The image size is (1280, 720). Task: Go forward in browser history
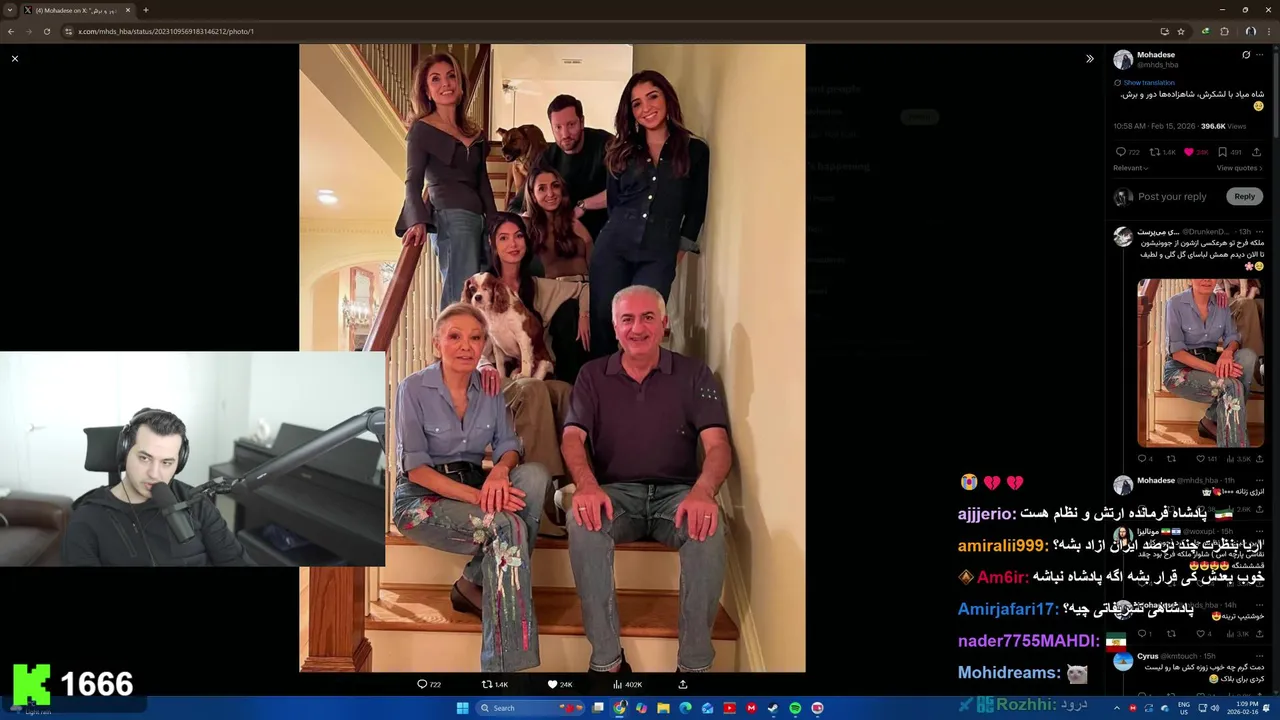pyautogui.click(x=29, y=31)
